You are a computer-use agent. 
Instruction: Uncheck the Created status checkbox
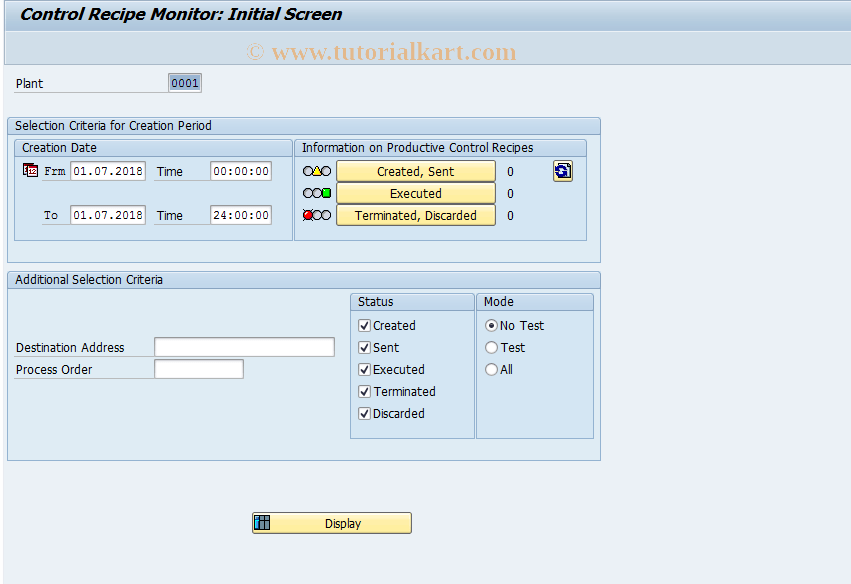tap(364, 325)
